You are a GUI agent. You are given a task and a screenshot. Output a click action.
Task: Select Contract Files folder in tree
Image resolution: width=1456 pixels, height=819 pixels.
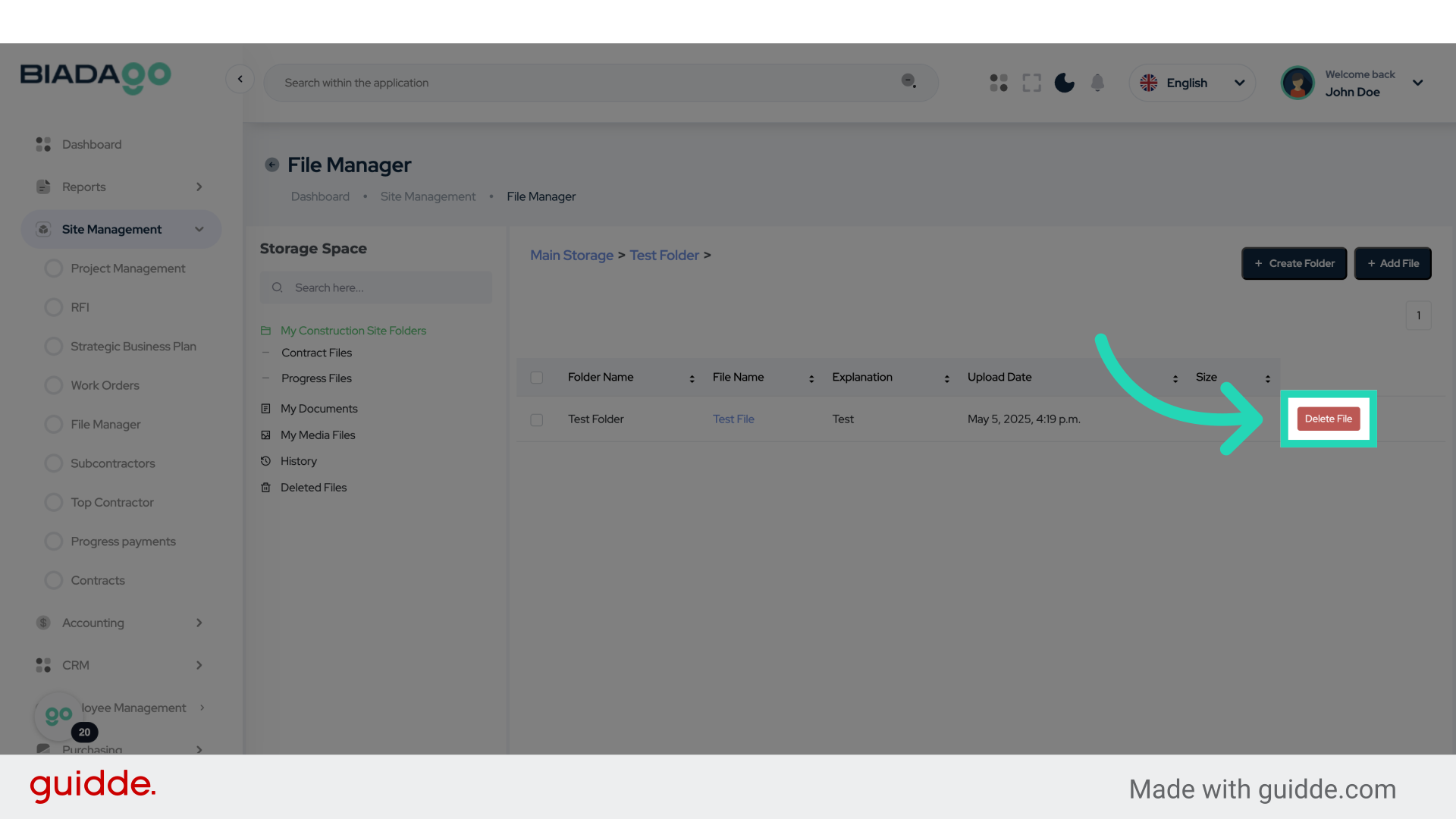316,353
